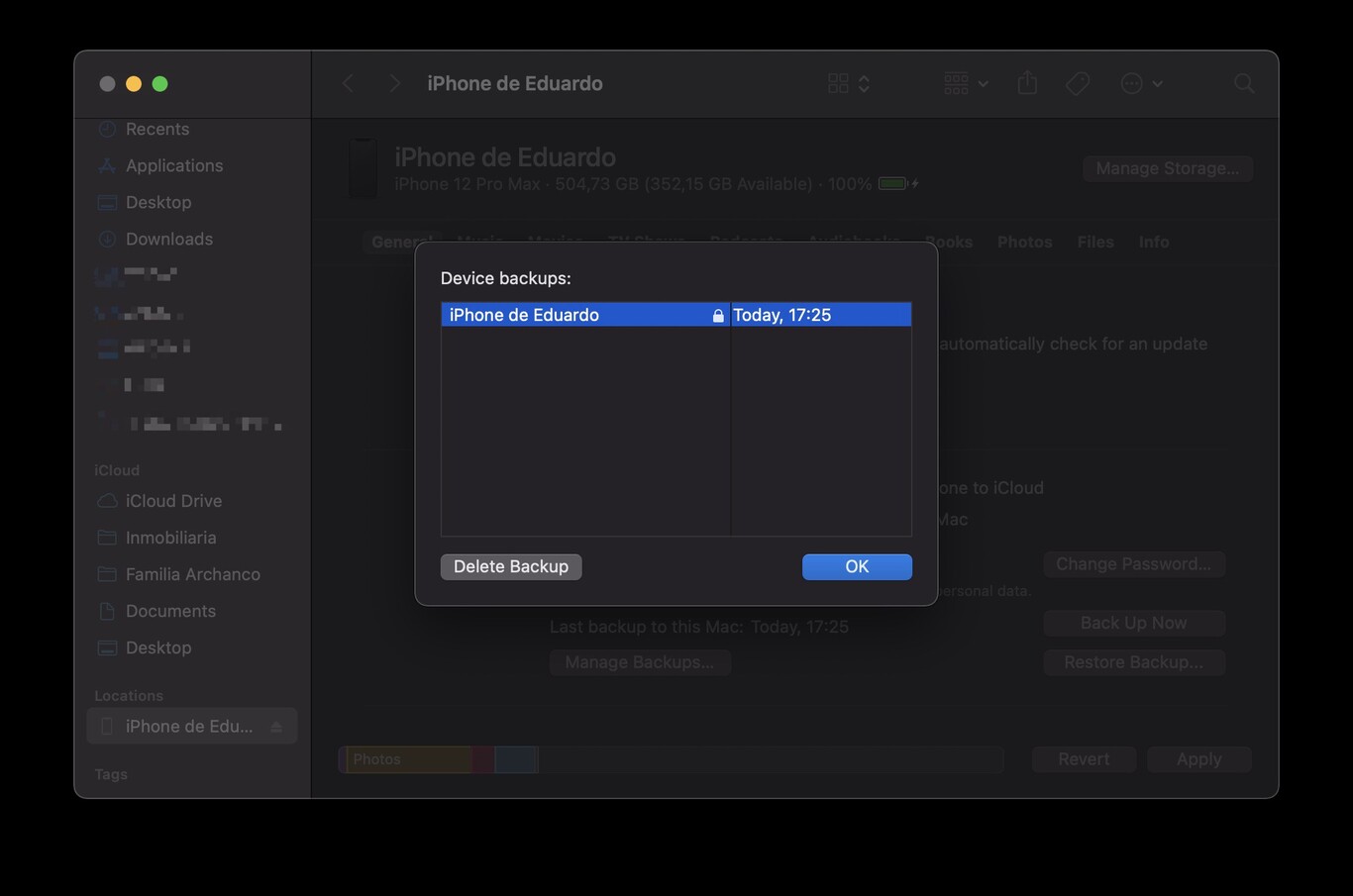This screenshot has width=1353, height=896.
Task: Switch to the Photos tab
Action: [1024, 242]
